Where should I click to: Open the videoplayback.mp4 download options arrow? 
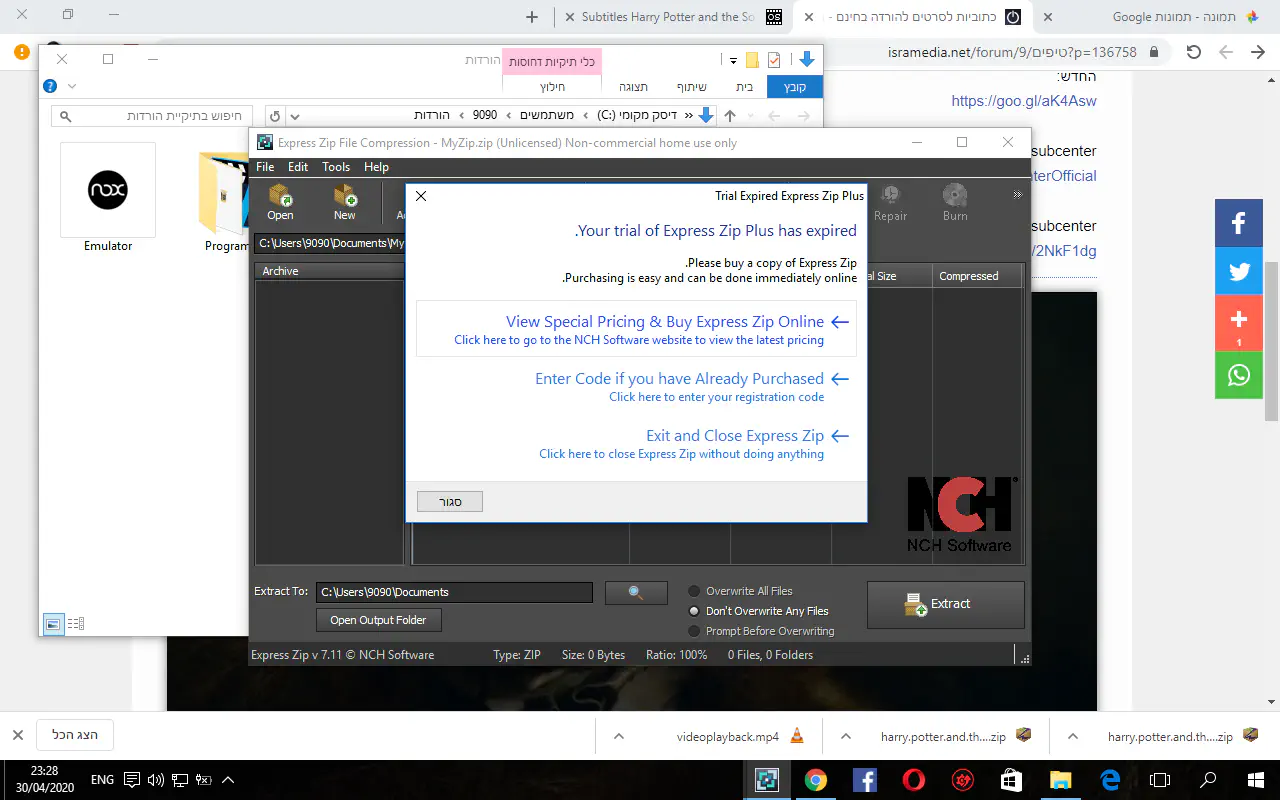point(619,737)
